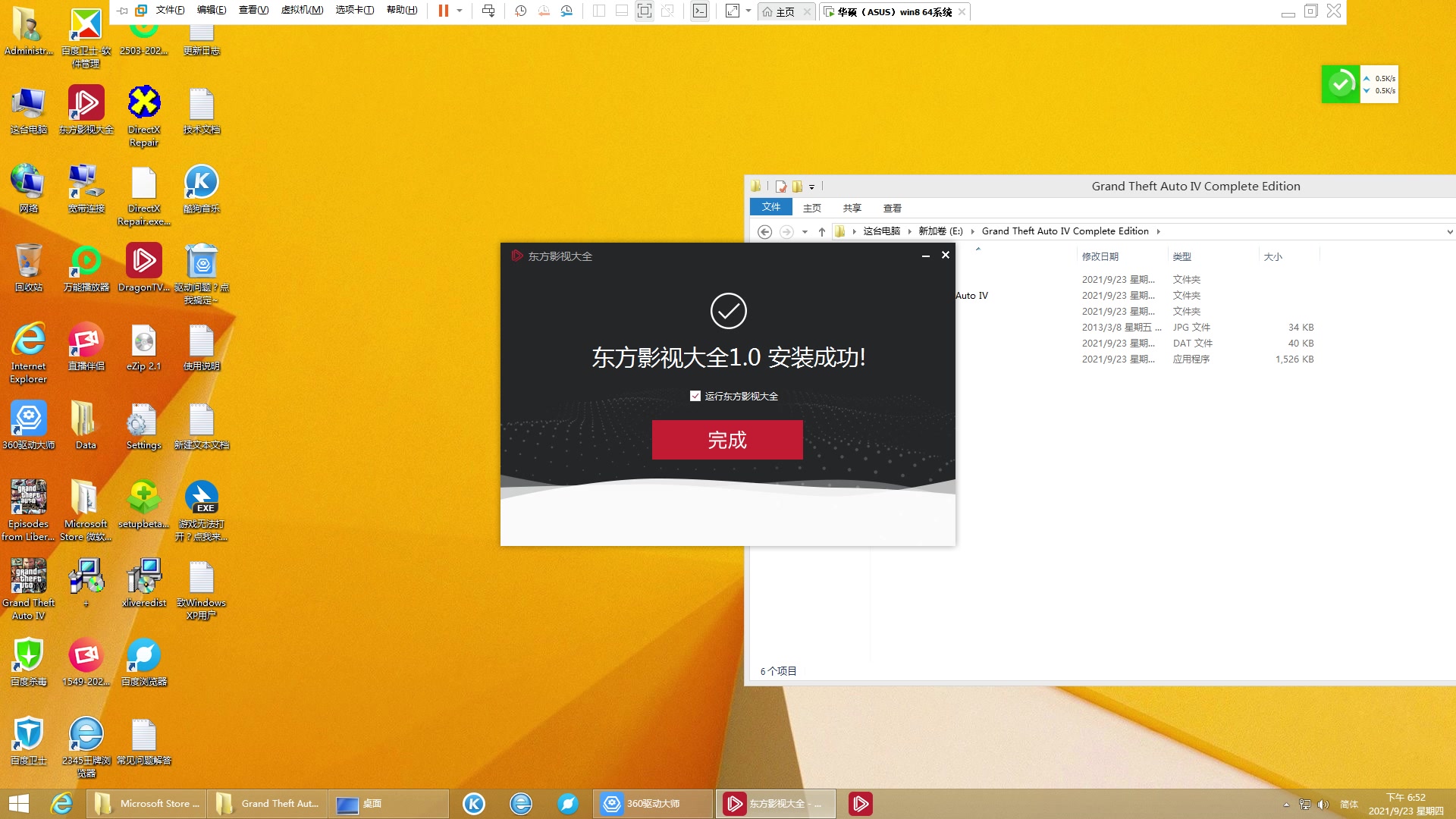1456x819 pixels.
Task: Open Internet Explorer from taskbar
Action: pos(61,804)
